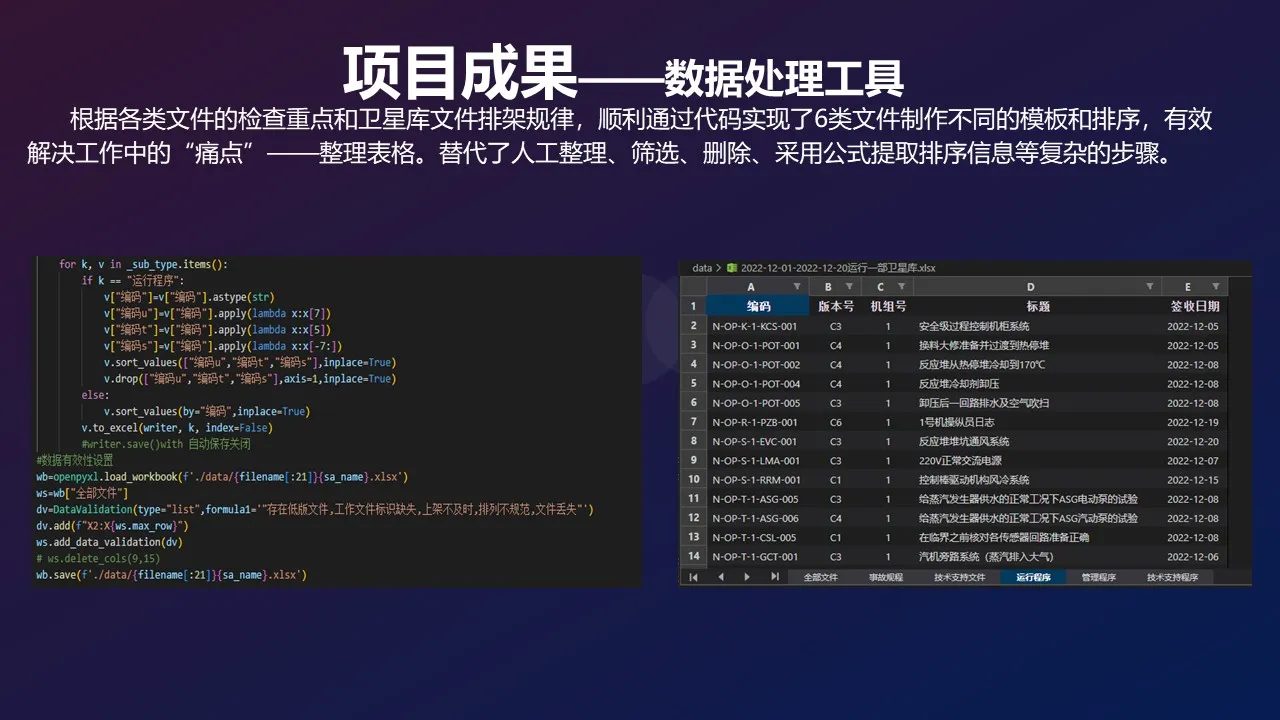Select cell N-OP-R-1-PZB-001

click(x=758, y=422)
